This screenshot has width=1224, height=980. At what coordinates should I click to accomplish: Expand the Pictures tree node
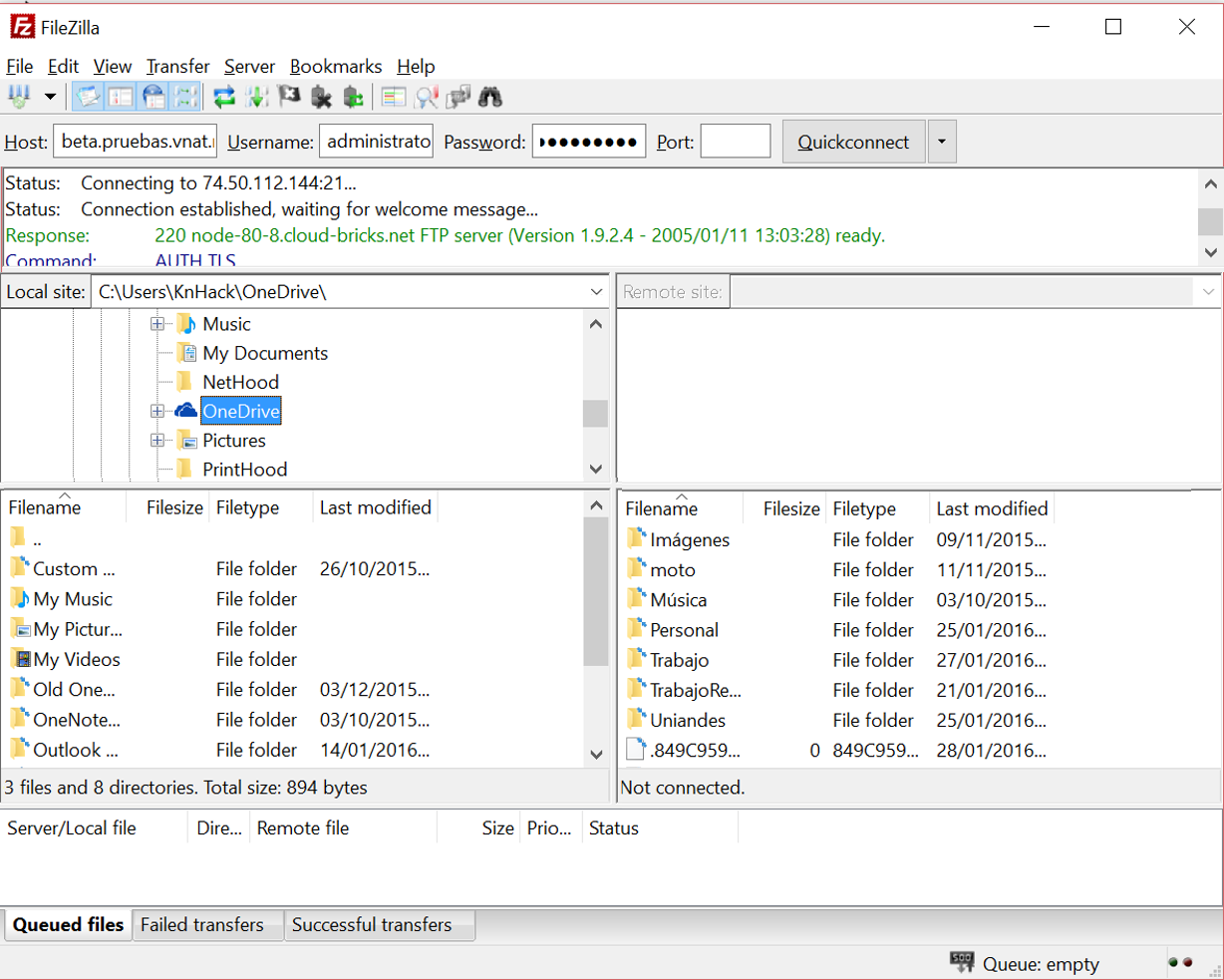pos(157,440)
